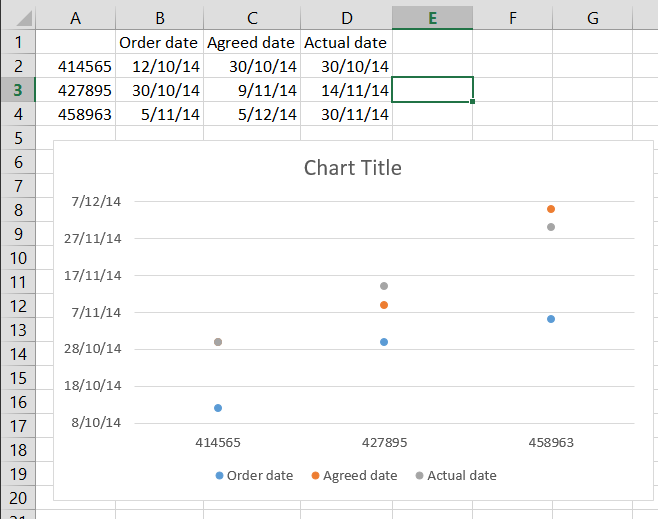The height and width of the screenshot is (519, 658).
Task: Select cell B3 with 30/10/14
Action: [x=159, y=90]
